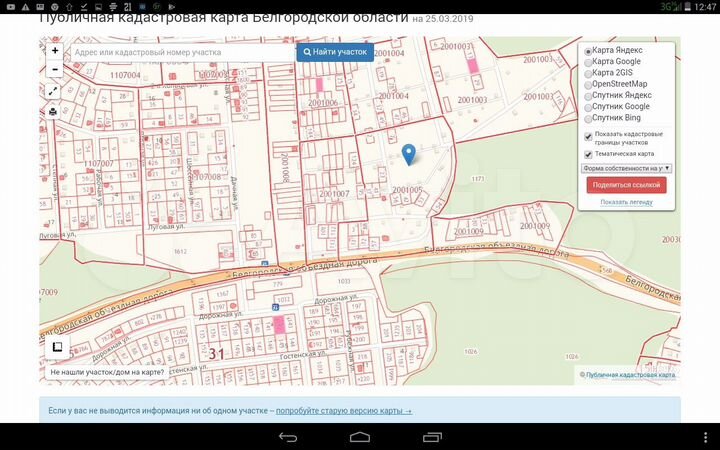Zoom out with the minus button
Screen dimensions: 720x450
point(54,69)
